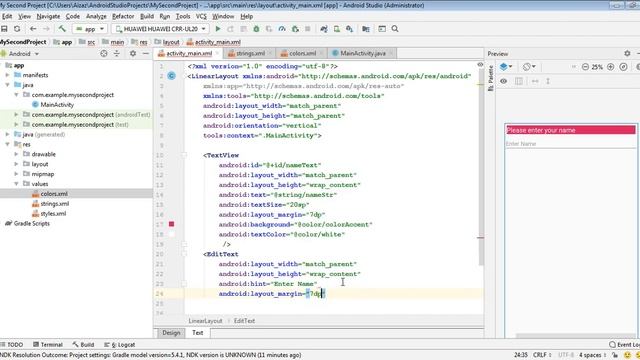The image size is (640, 360).
Task: Click the LinearLayout breadcrumb below the editor
Action: point(205,321)
